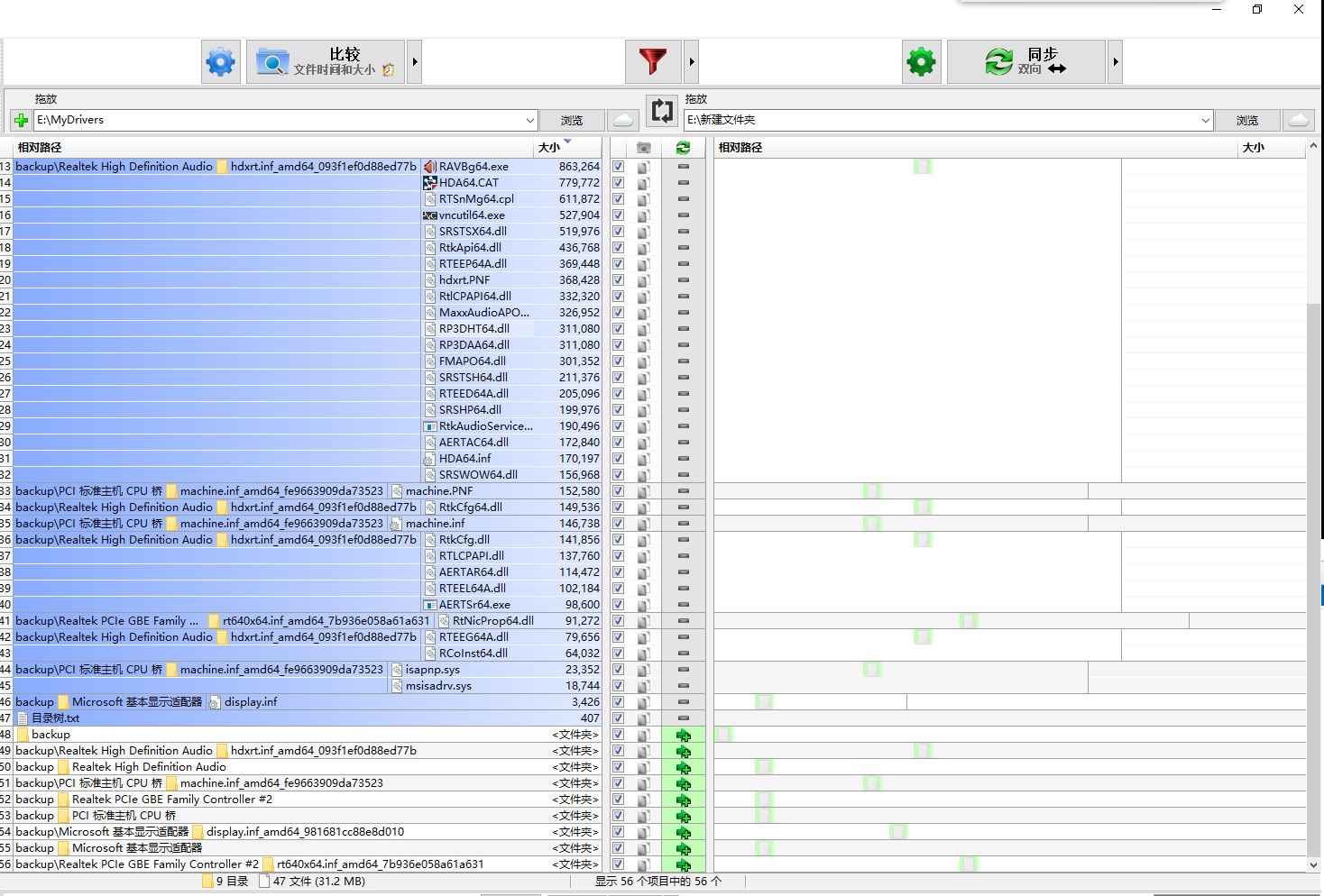Sort by sync action using the green header icon
The height and width of the screenshot is (896, 1324).
coord(683,148)
